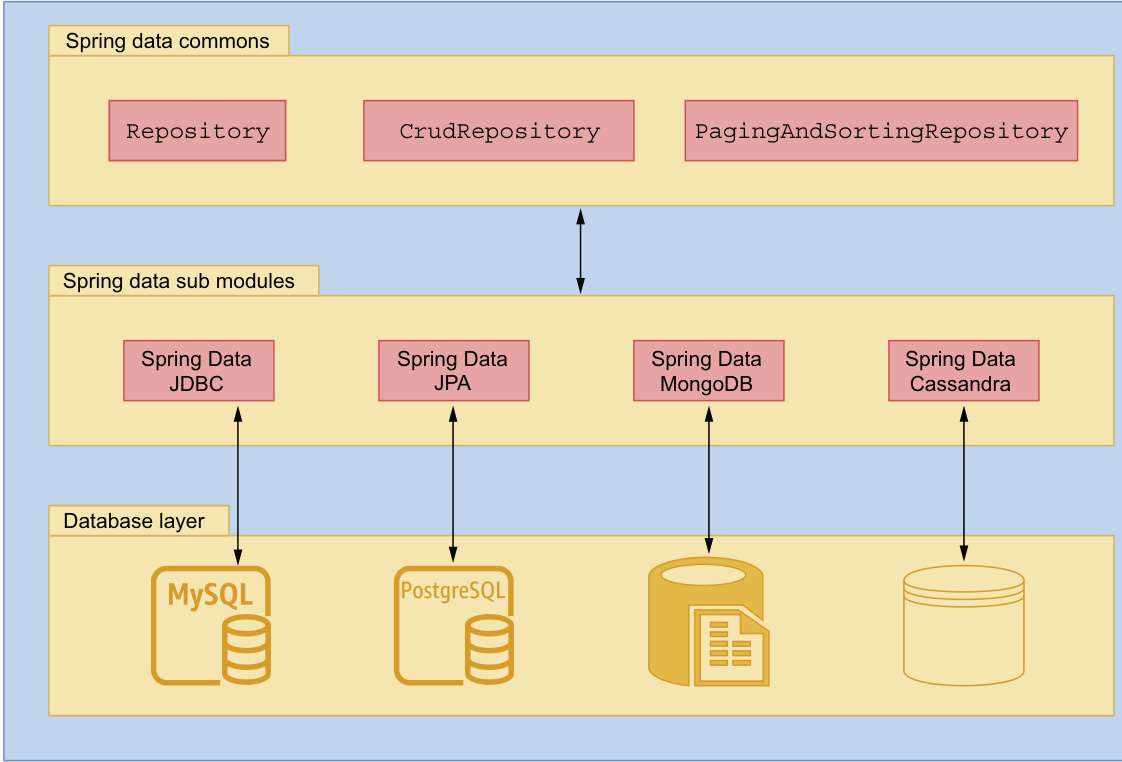This screenshot has height=762, width=1122.
Task: Select the arrow linking JDBC to MySQL
Action: pos(238,482)
